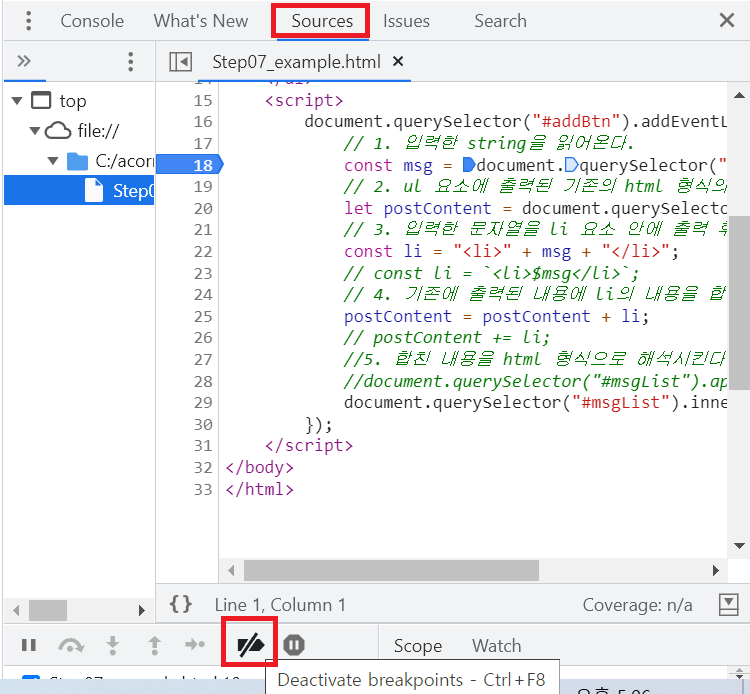Click the Coverage: n/a status text

point(637,605)
